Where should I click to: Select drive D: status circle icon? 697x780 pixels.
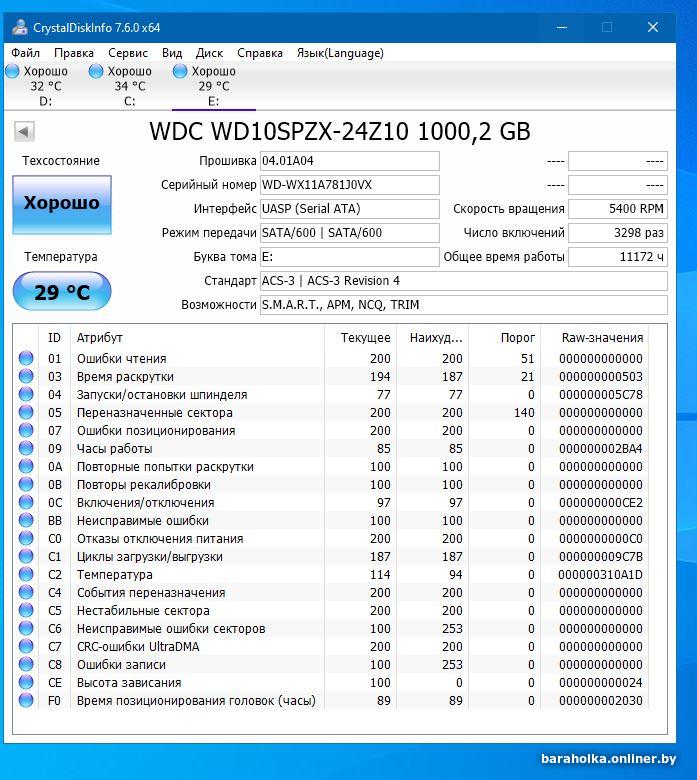click(x=13, y=71)
